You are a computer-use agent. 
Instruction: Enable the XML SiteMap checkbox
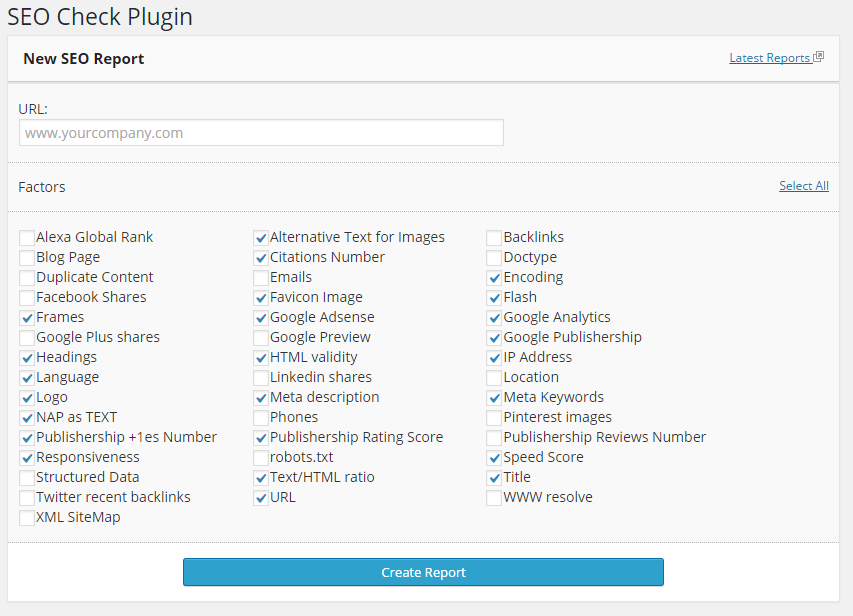coord(27,518)
